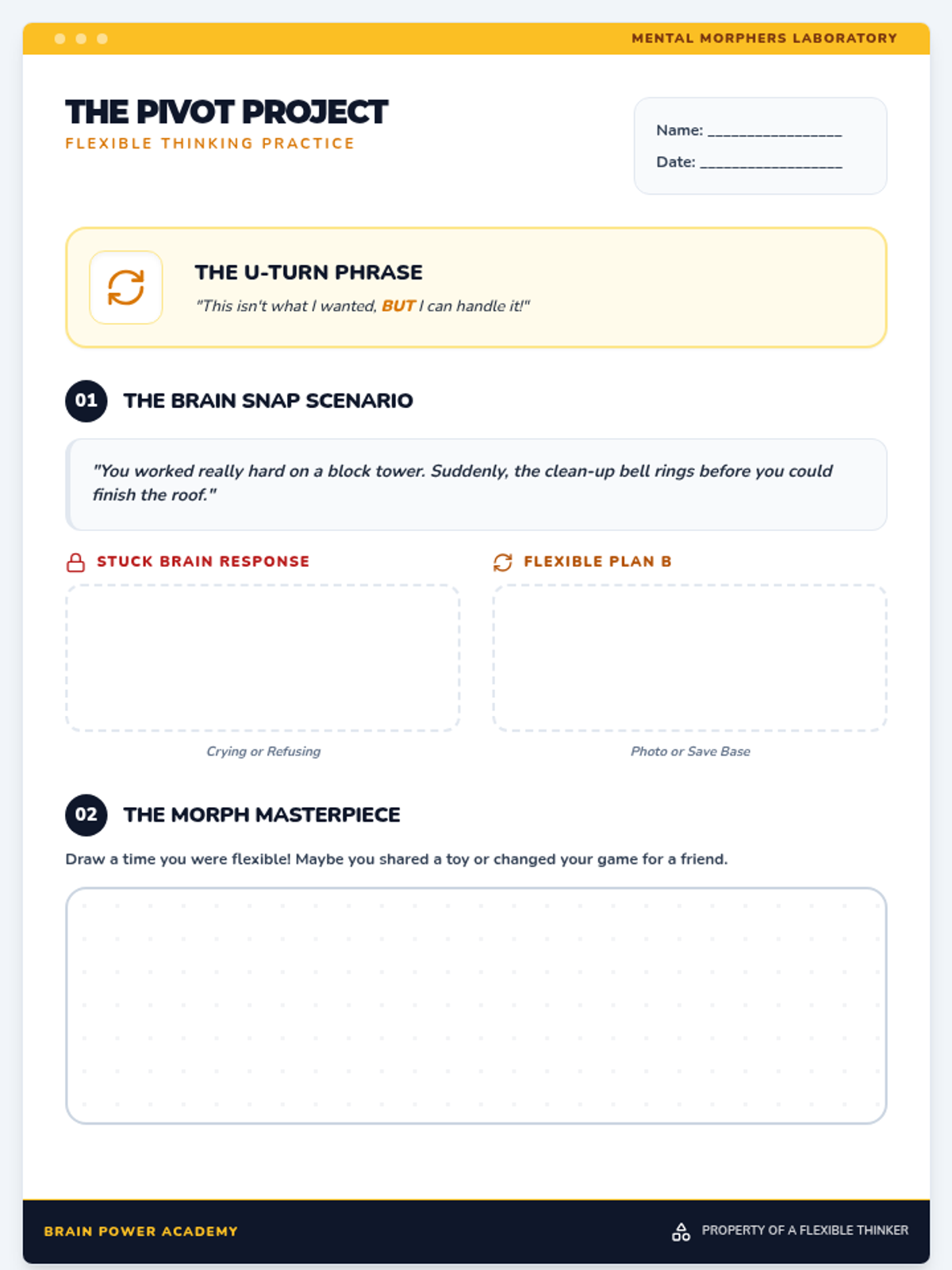The width and height of the screenshot is (952, 1270).
Task: Click the Flexible Plan B refresh icon
Action: [x=503, y=562]
